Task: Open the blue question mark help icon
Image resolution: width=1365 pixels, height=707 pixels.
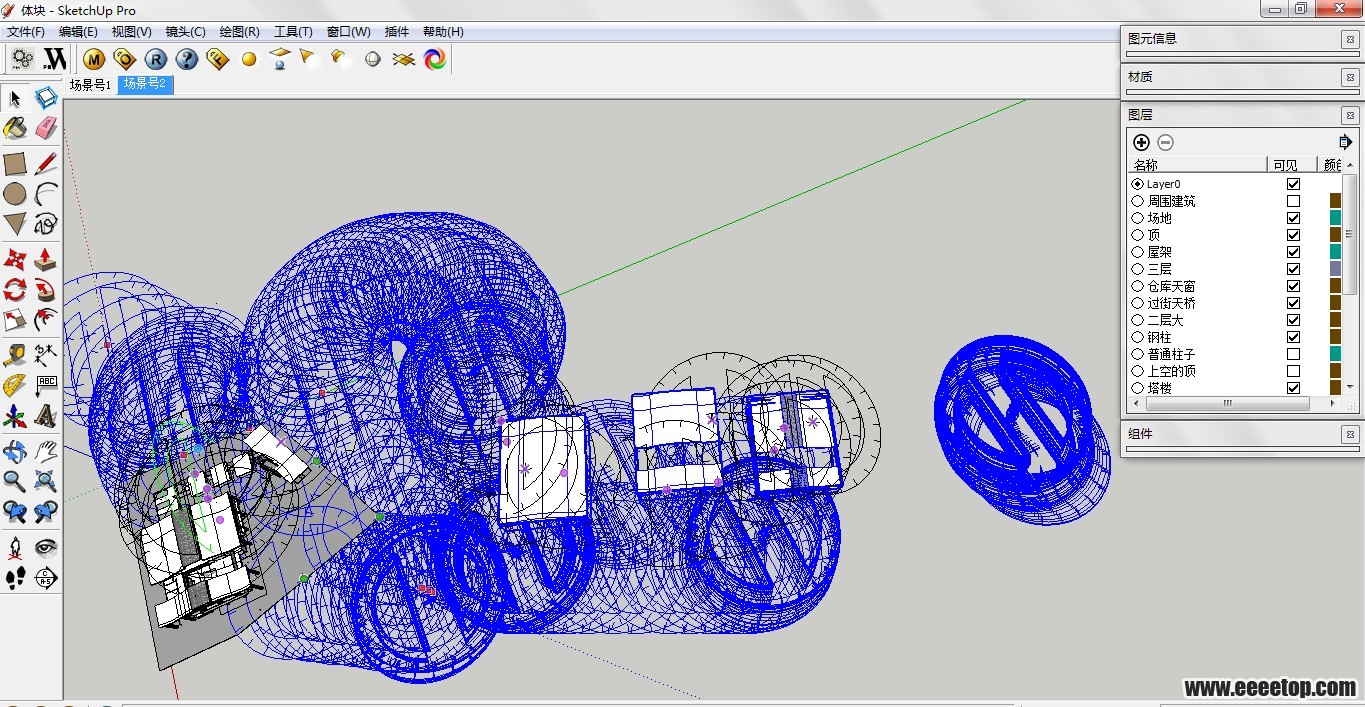Action: pyautogui.click(x=186, y=59)
